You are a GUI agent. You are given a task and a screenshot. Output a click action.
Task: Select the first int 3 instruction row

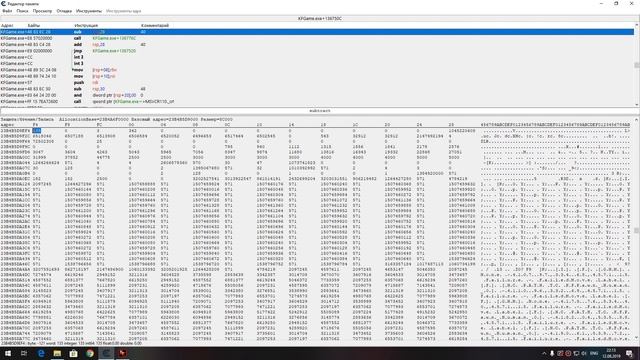coord(317,57)
